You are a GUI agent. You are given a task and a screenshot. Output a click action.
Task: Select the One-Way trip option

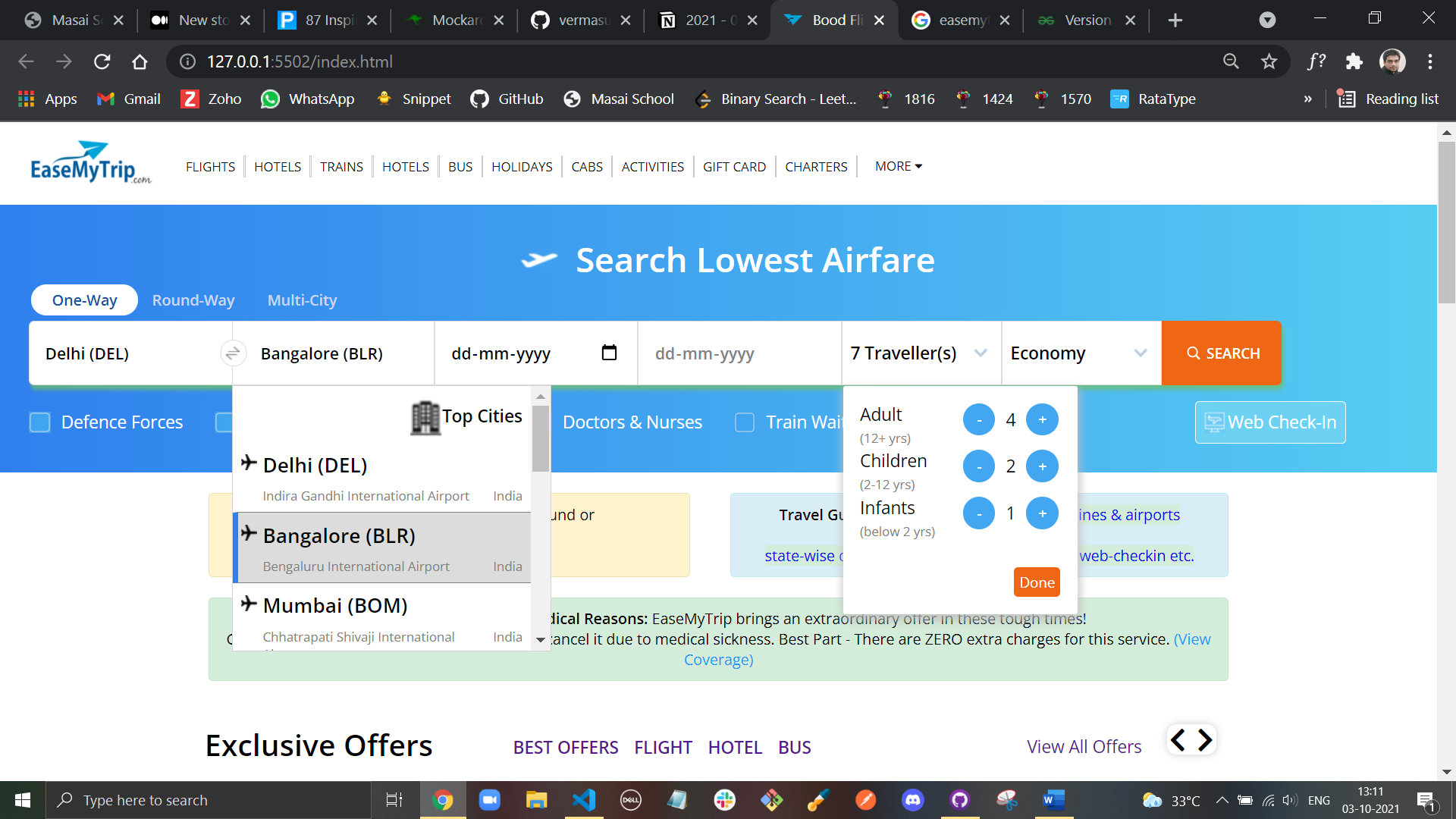click(x=84, y=300)
